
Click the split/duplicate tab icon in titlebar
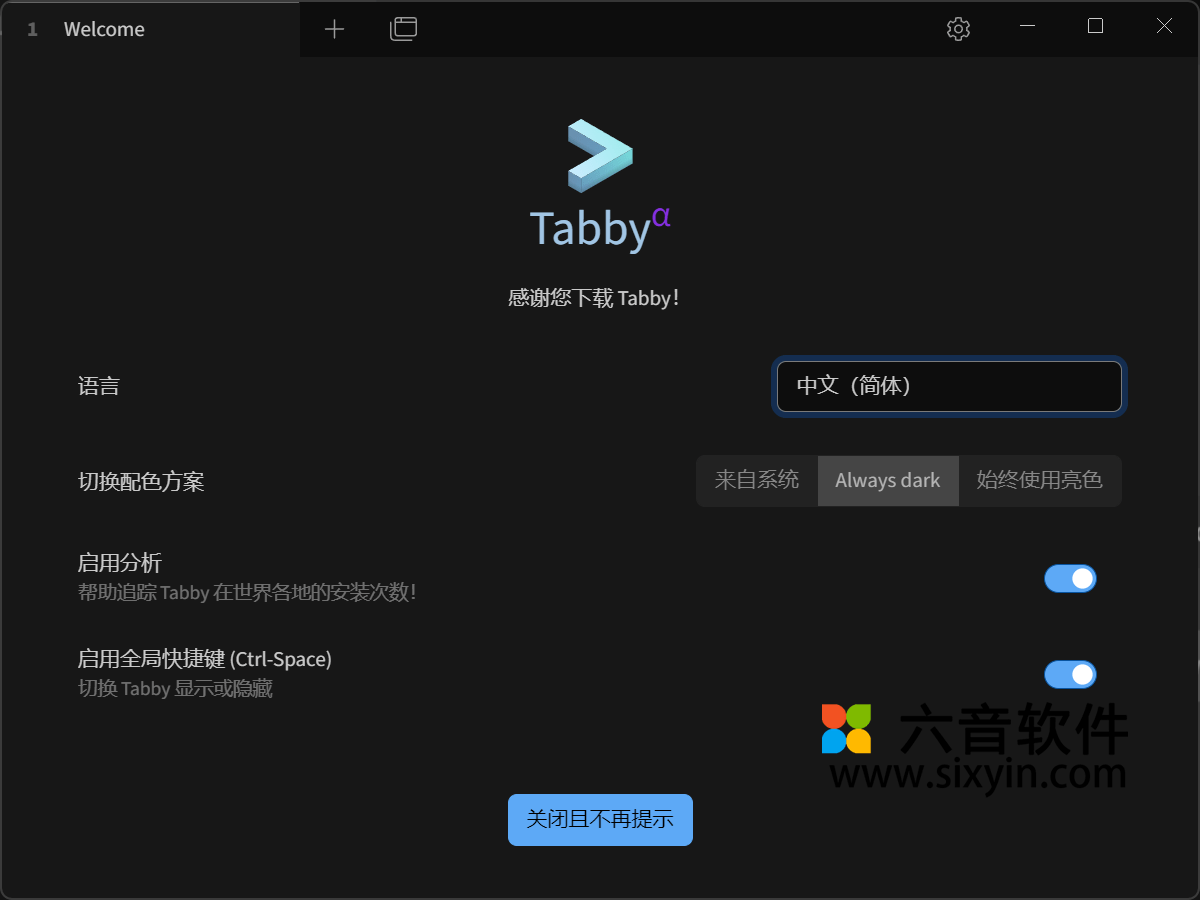coord(403,28)
